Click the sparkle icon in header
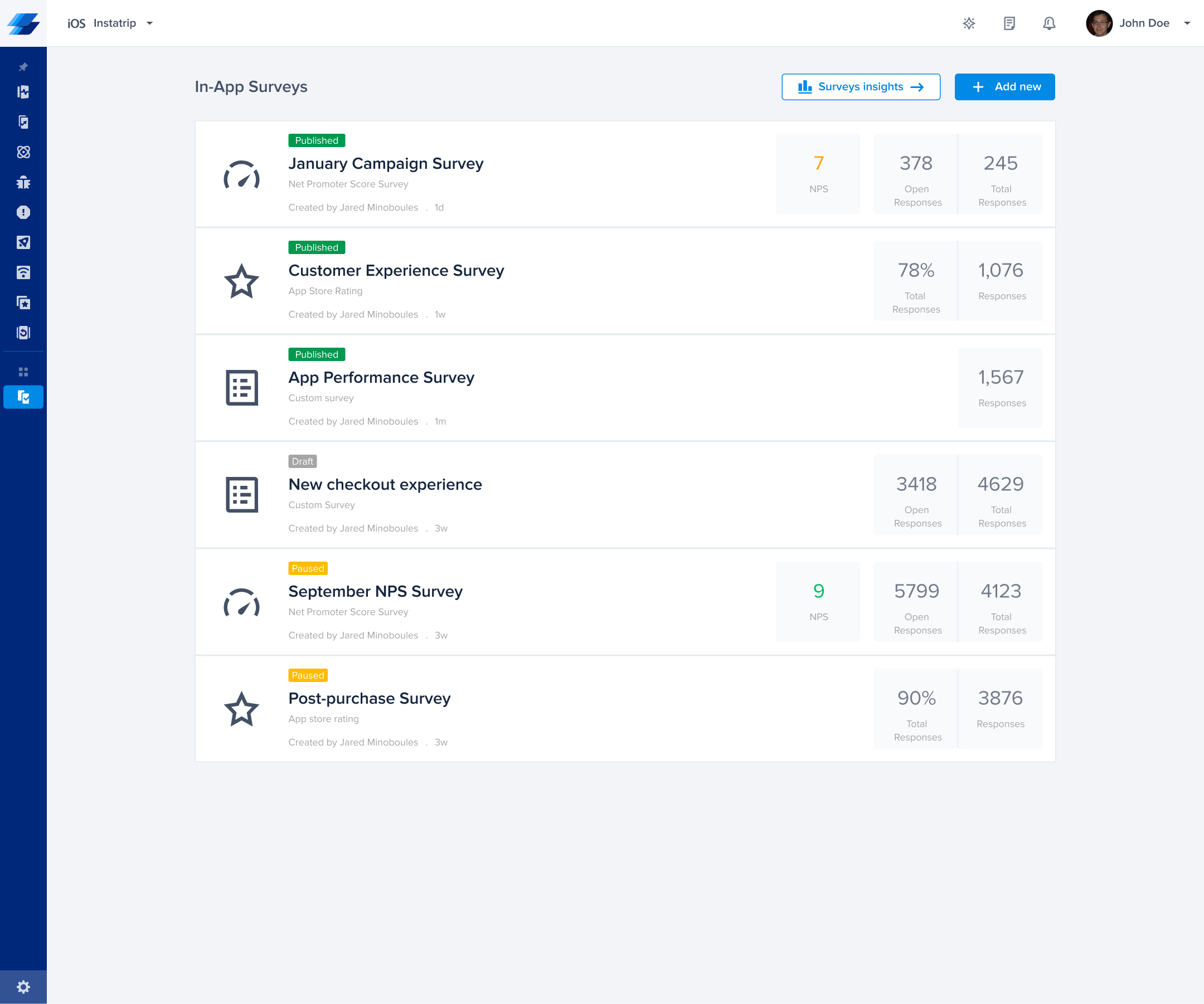This screenshot has height=1004, width=1204. [968, 23]
